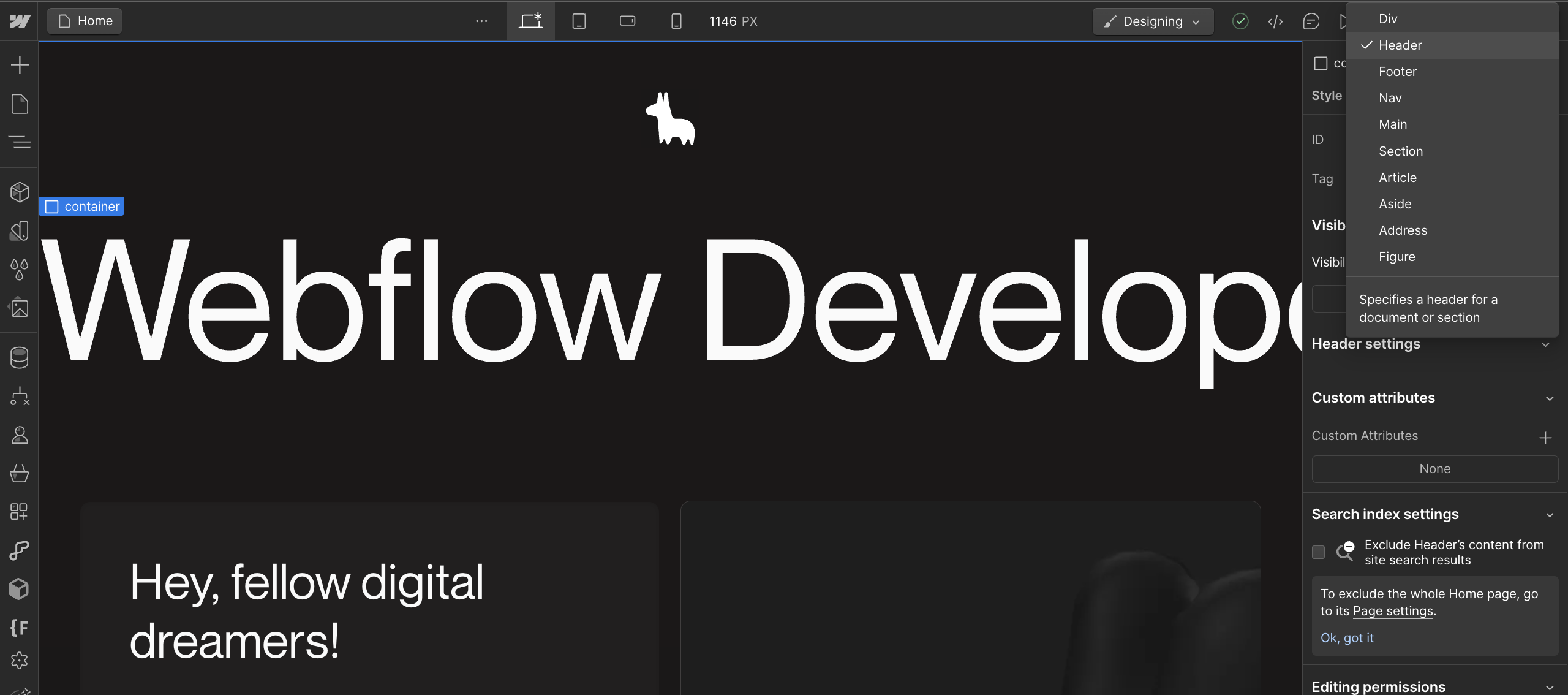
Task: Click the Webflow logo menu
Action: pos(20,21)
